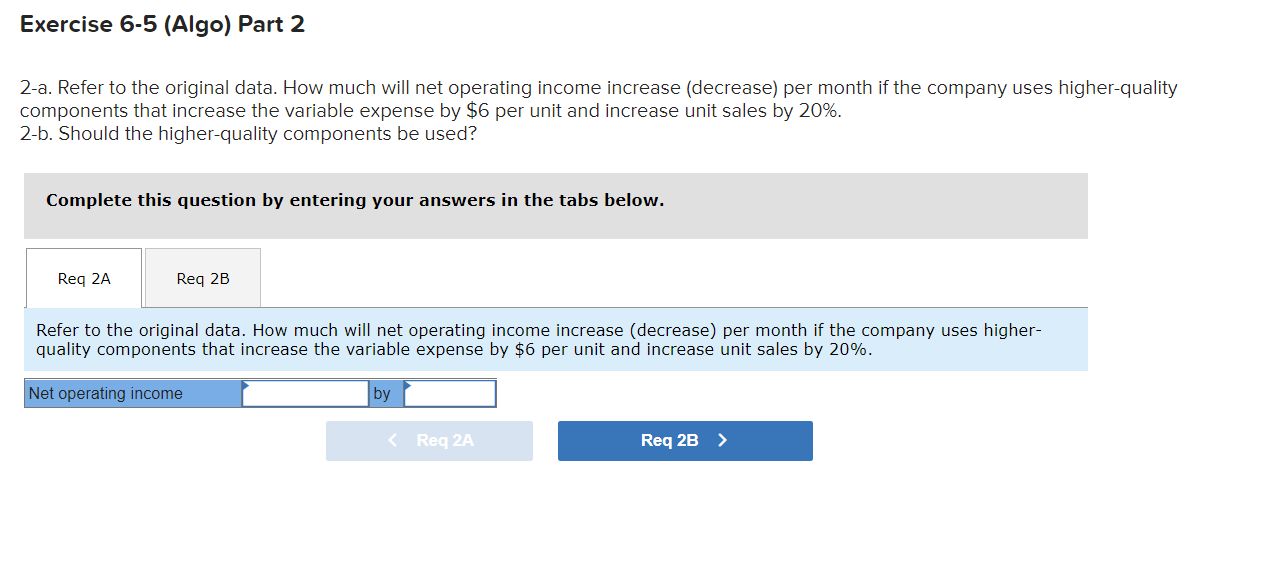Click the question text about higher-quality components

(x=598, y=98)
